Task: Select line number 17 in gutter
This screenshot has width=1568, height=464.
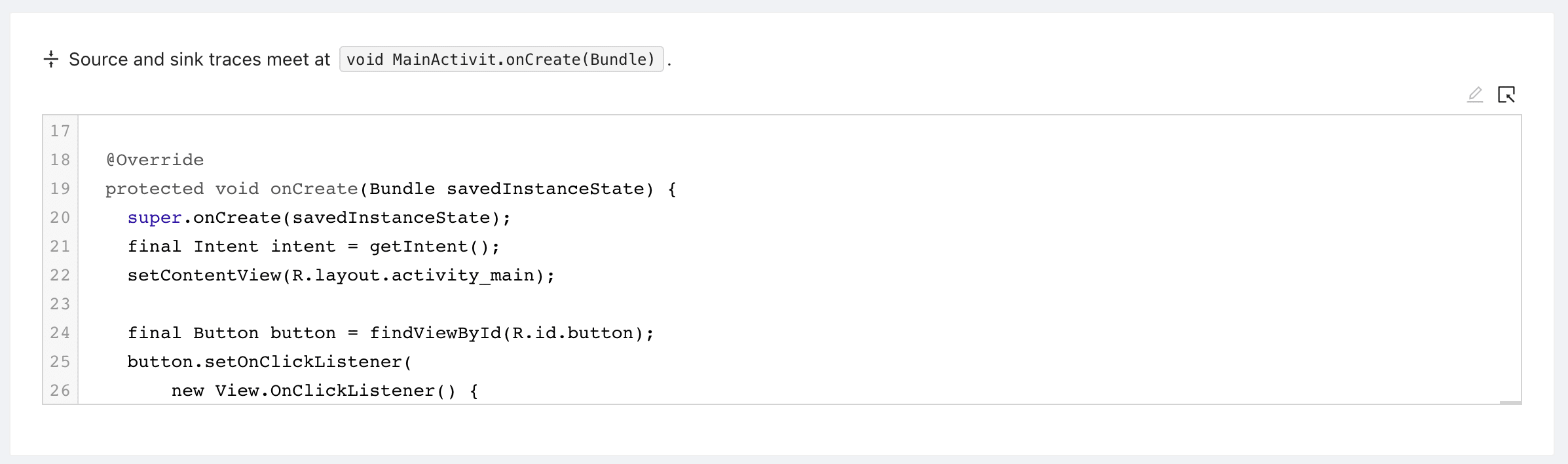Action: 60,131
